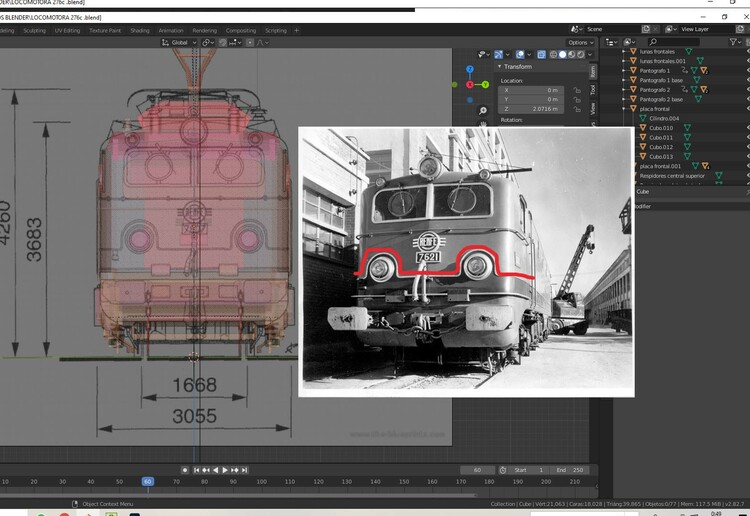Toggle X-ray view in the viewport header
This screenshot has width=750, height=516.
tap(541, 55)
